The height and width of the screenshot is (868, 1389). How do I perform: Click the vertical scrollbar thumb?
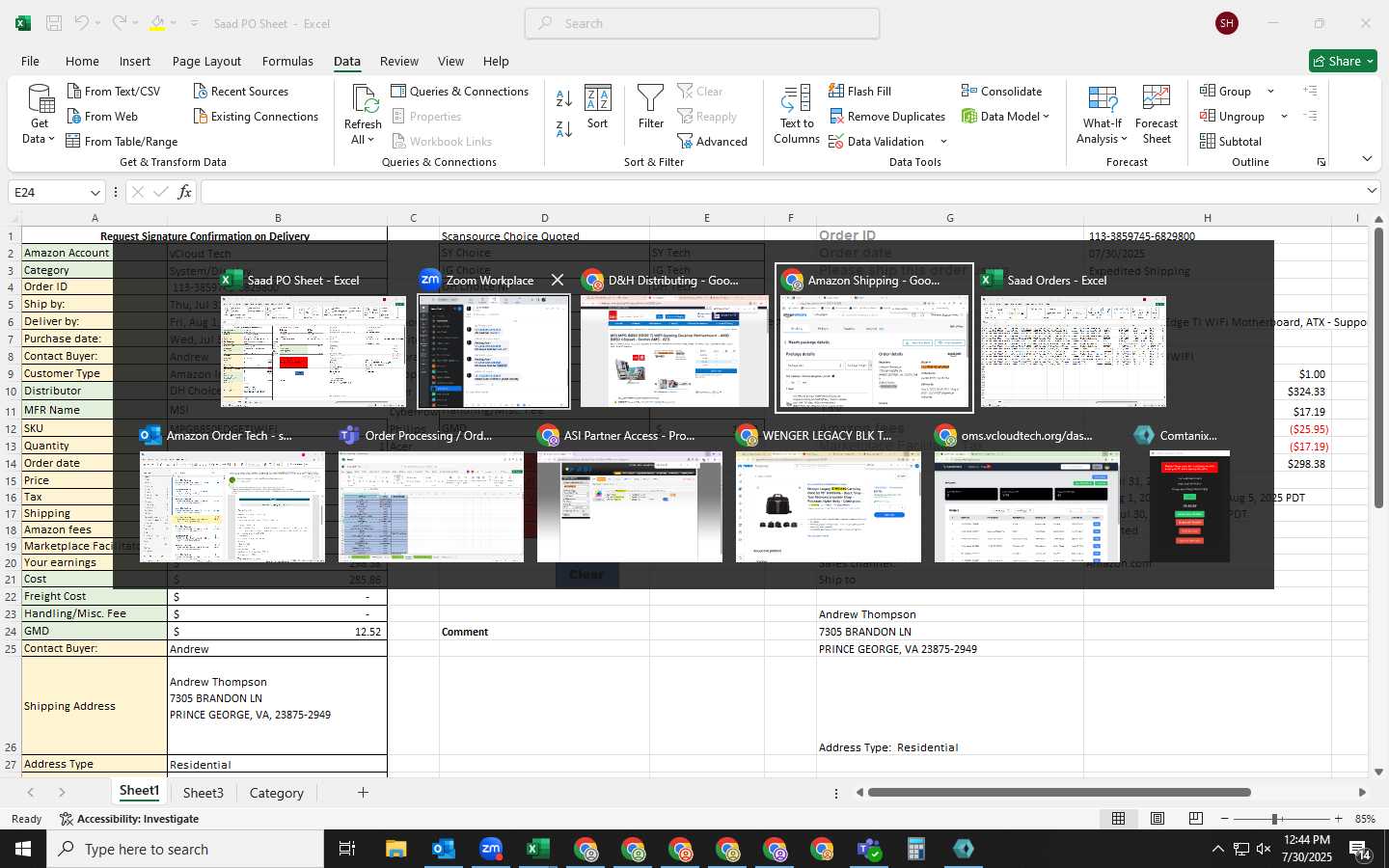[1379, 367]
